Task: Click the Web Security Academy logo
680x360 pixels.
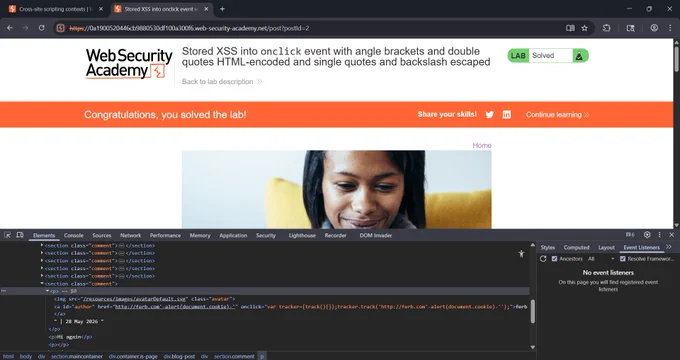Action: pos(129,63)
